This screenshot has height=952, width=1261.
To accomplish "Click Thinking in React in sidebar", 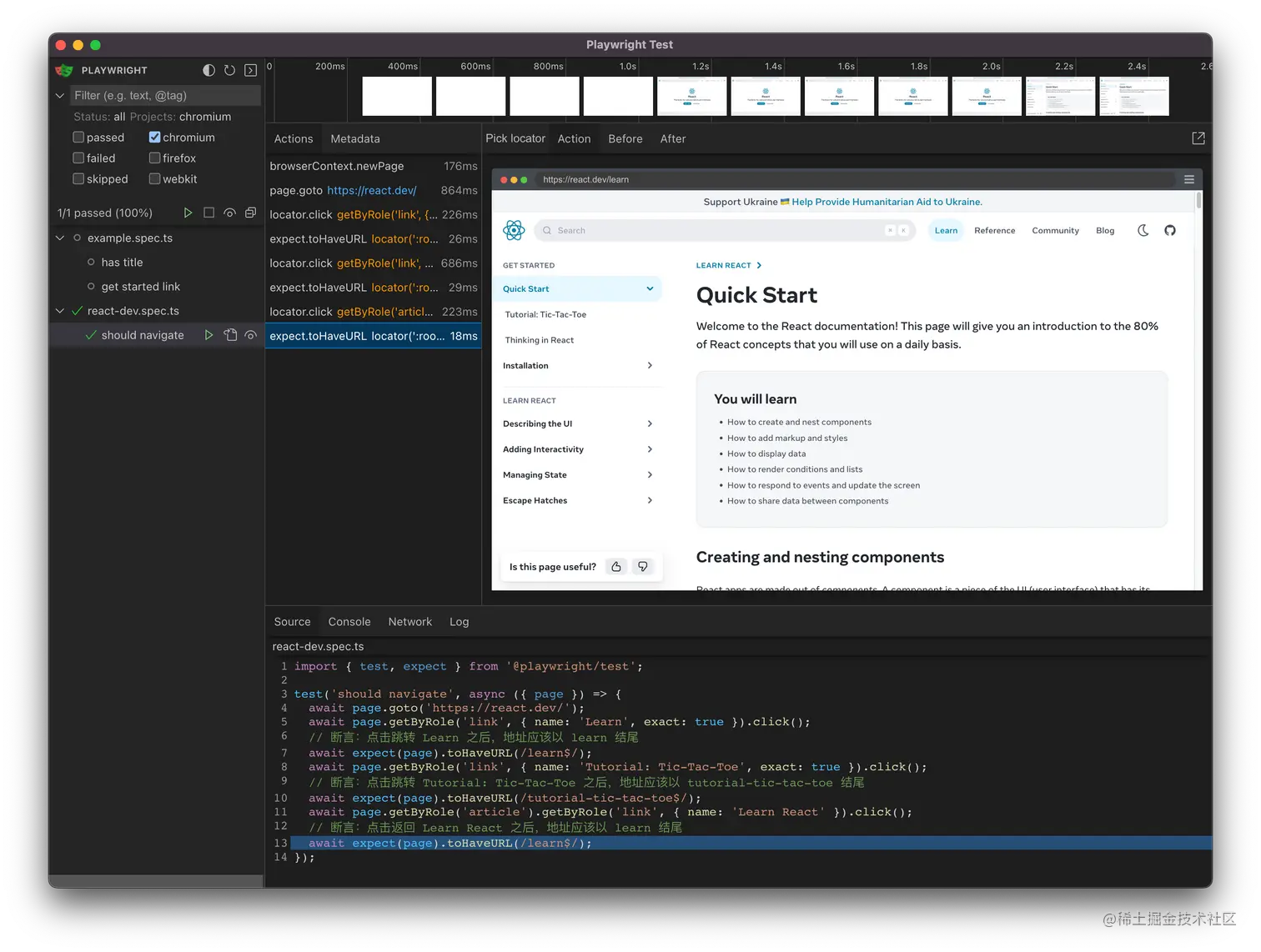I will [539, 341].
